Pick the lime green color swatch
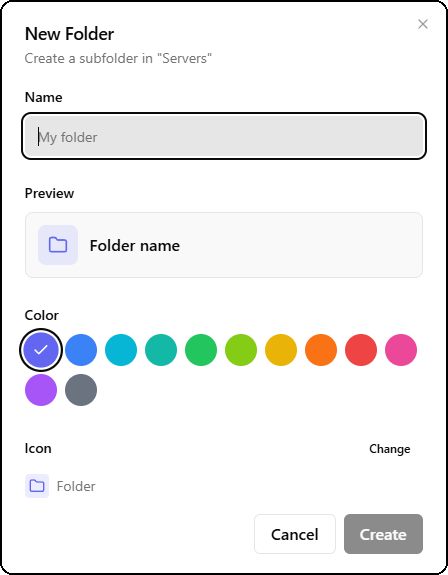Image resolution: width=448 pixels, height=575 pixels. (x=241, y=350)
